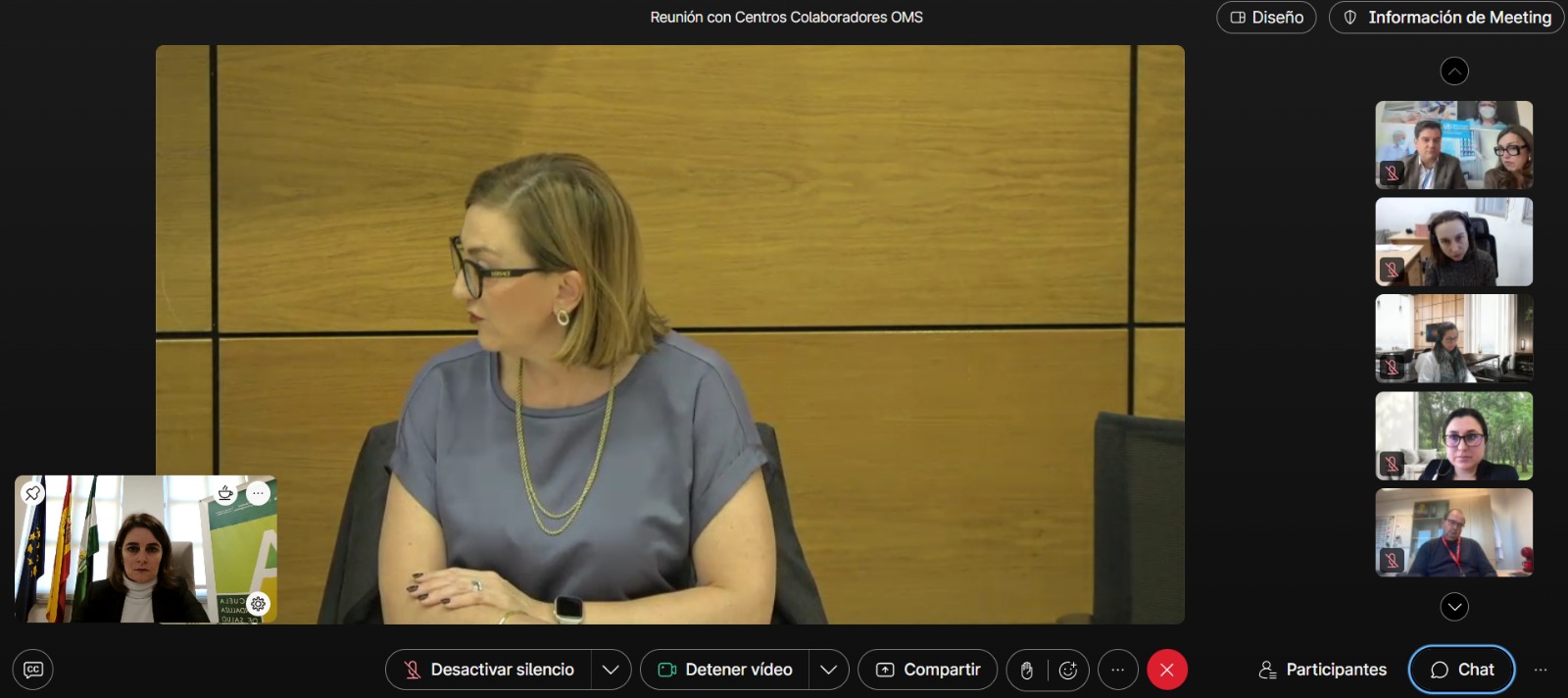Open more options on self-view thumbnail

click(258, 493)
